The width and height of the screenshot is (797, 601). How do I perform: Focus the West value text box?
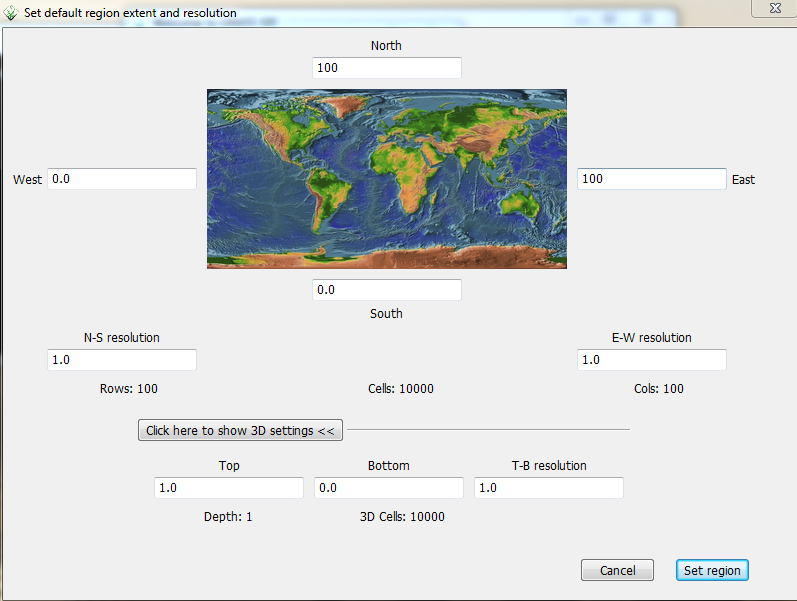coord(121,179)
